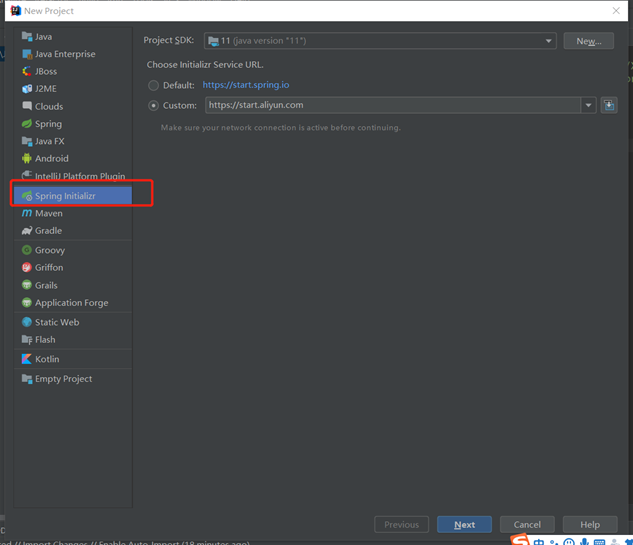633x545 pixels.
Task: Close the New Project dialog
Action: 616,11
